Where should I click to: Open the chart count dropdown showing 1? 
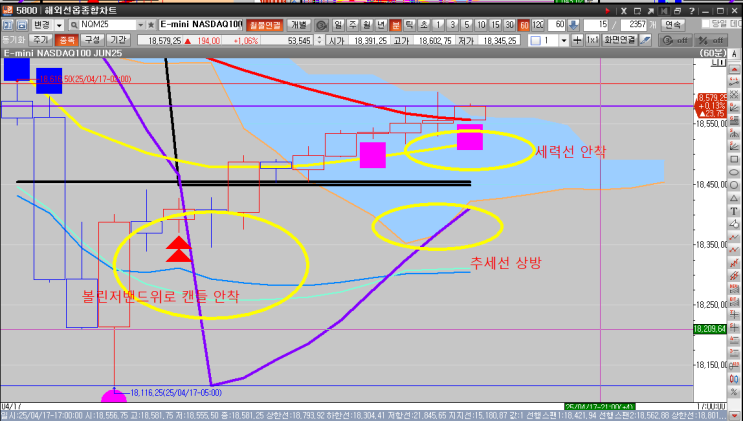click(563, 40)
